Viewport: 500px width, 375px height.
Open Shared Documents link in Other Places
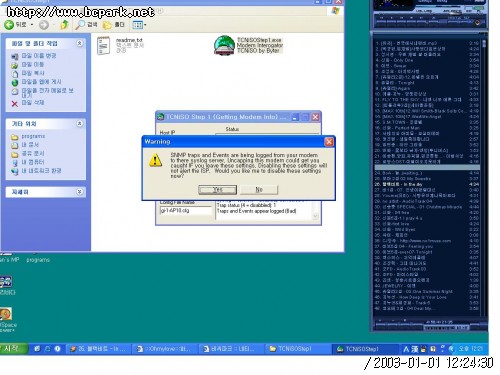click(x=33, y=154)
